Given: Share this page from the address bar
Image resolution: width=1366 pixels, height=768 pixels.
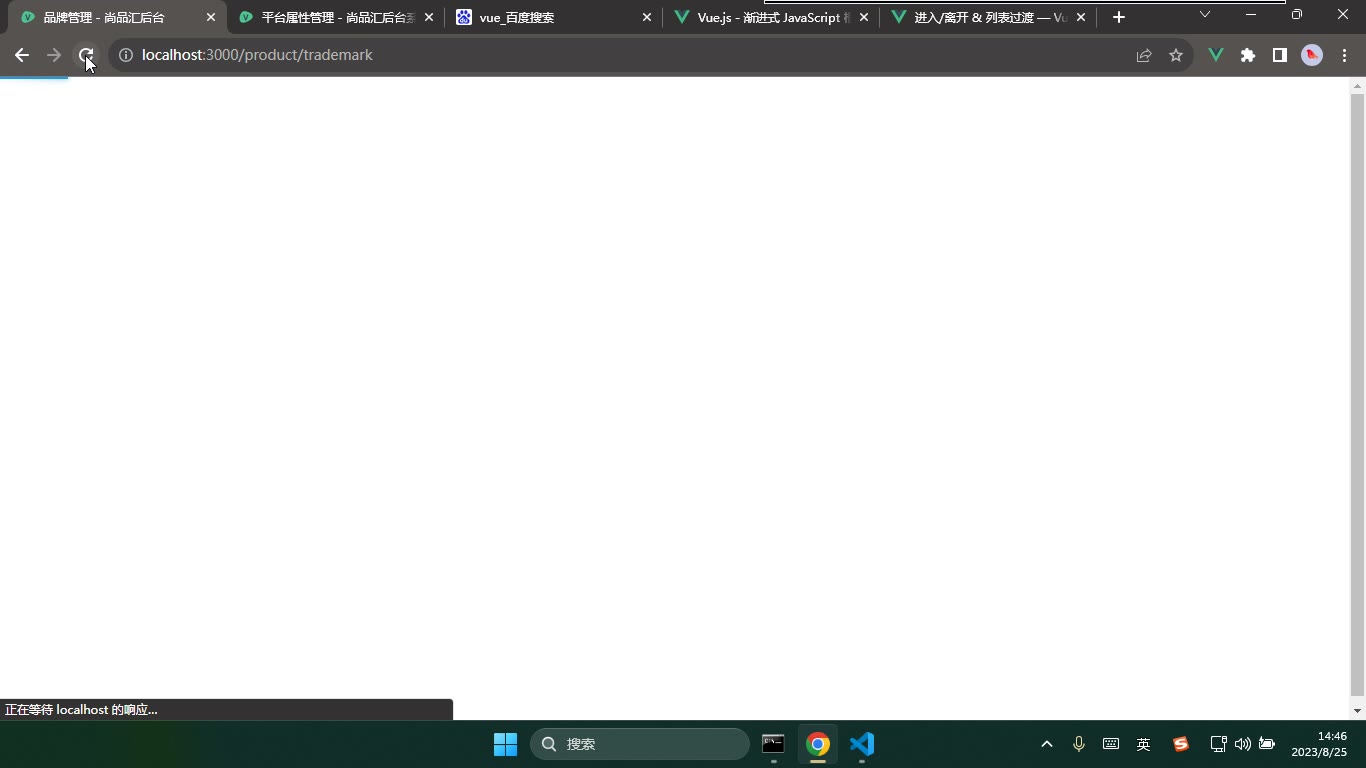Looking at the screenshot, I should coord(1144,55).
